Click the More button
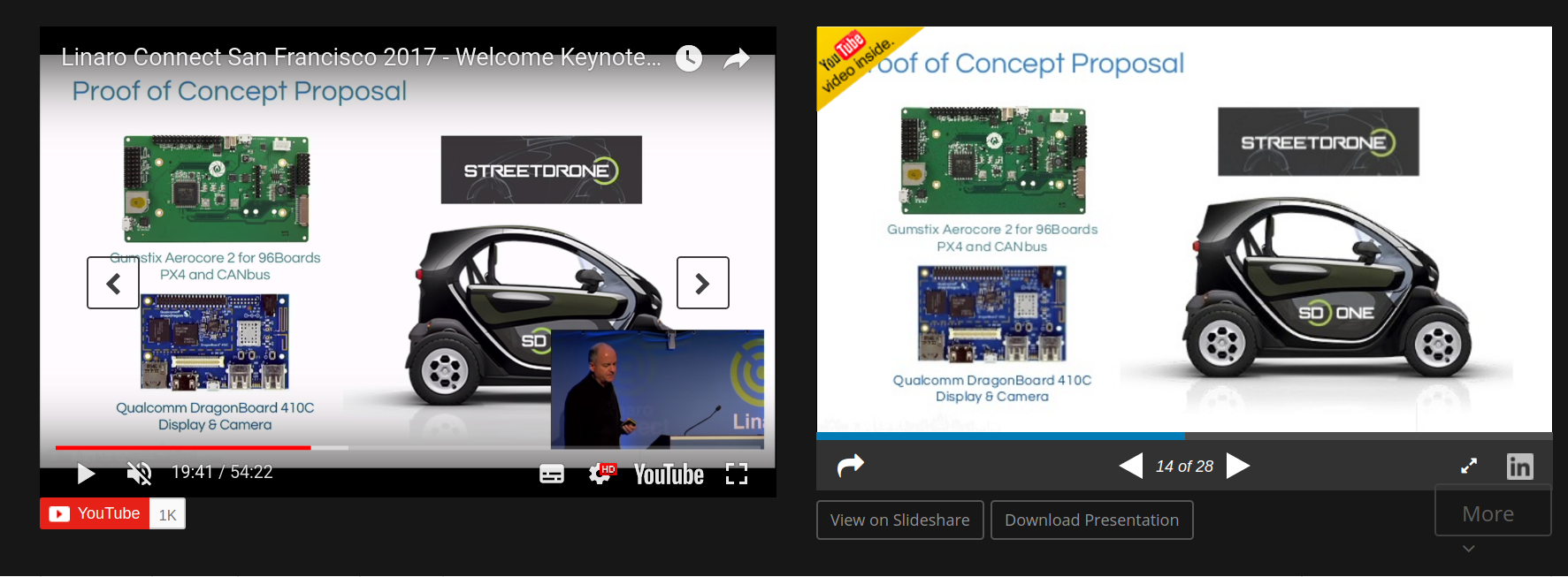 pyautogui.click(x=1493, y=511)
